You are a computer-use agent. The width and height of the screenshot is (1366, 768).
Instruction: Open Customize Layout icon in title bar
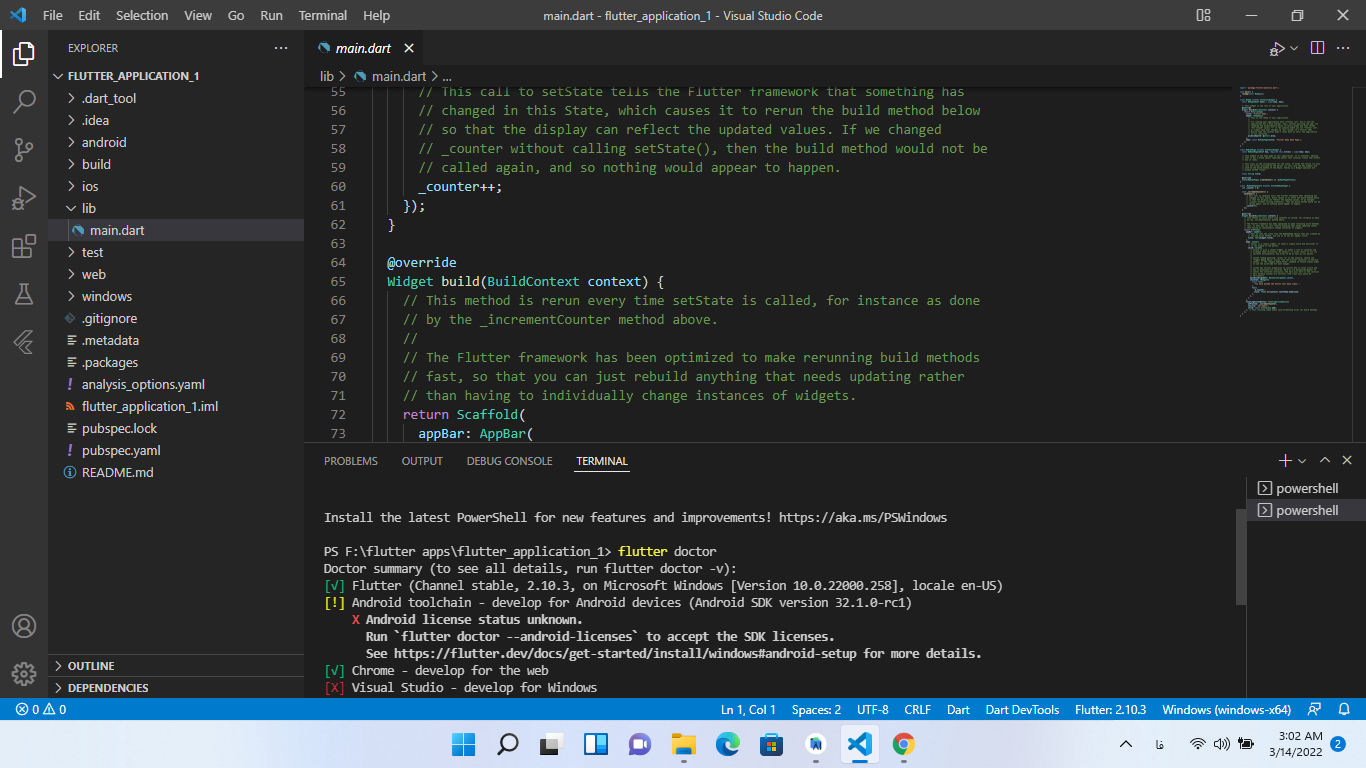tap(1203, 16)
